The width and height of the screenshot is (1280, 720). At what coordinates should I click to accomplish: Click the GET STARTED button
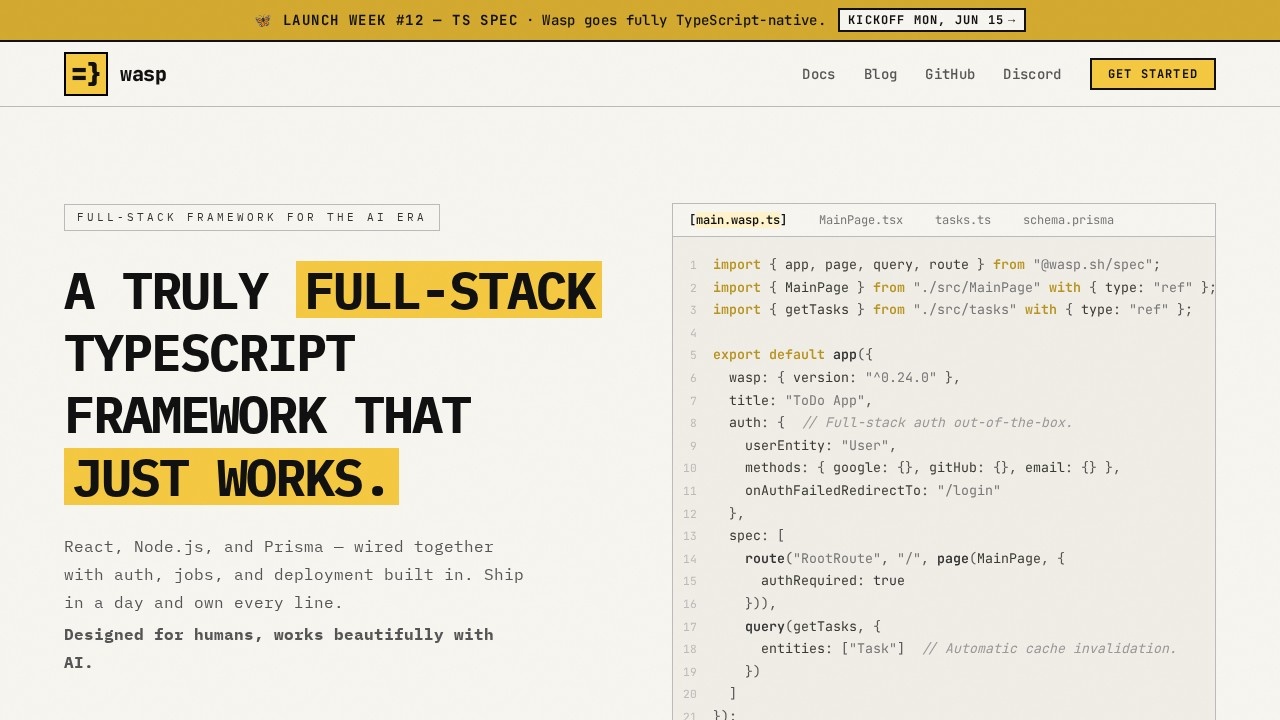pyautogui.click(x=1153, y=74)
